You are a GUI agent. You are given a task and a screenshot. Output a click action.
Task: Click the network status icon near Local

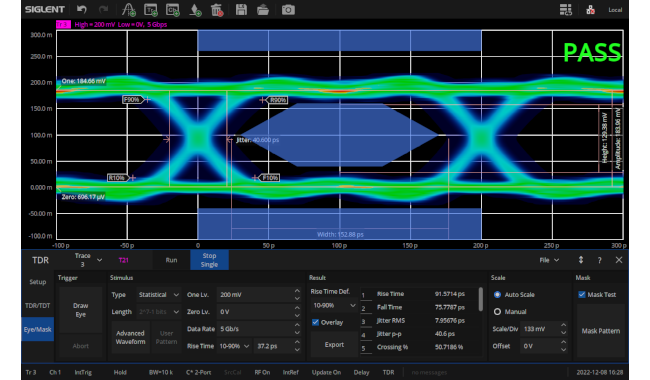click(590, 10)
